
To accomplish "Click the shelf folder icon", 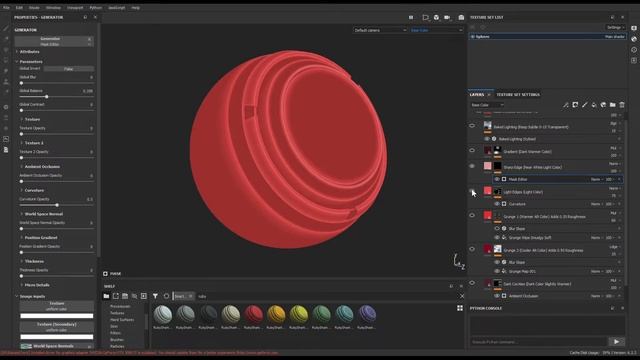I will pos(106,296).
